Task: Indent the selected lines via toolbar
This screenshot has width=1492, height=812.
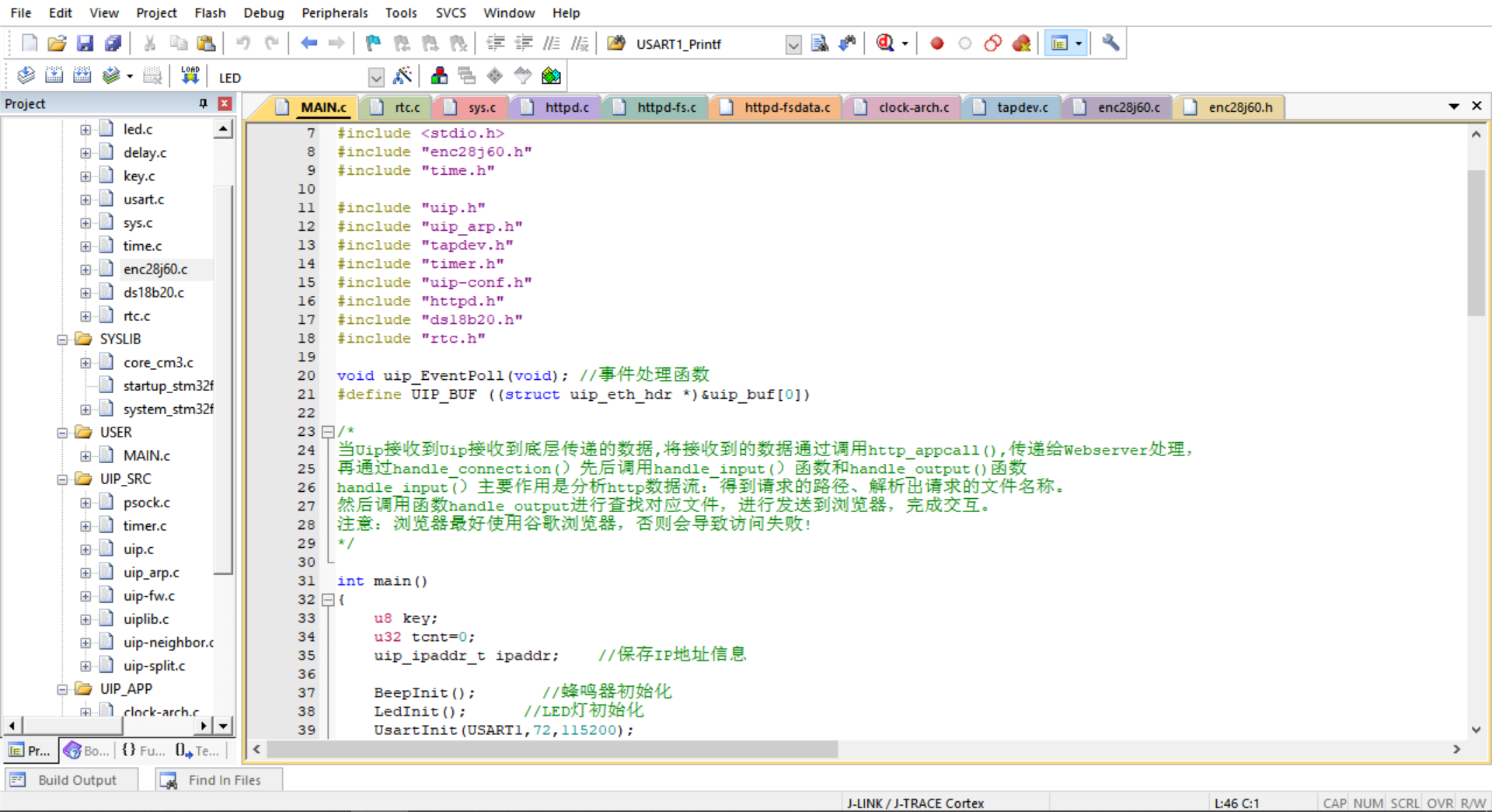Action: pyautogui.click(x=496, y=44)
